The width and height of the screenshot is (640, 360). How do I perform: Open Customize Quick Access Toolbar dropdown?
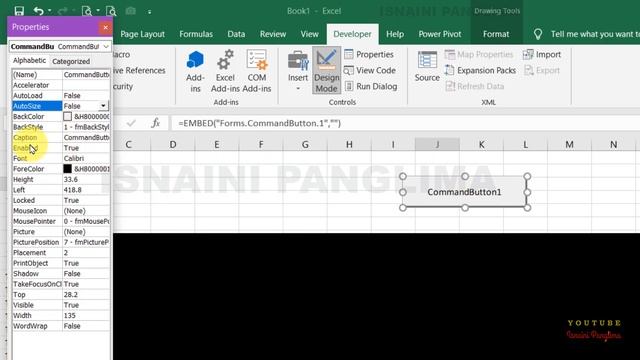point(149,12)
